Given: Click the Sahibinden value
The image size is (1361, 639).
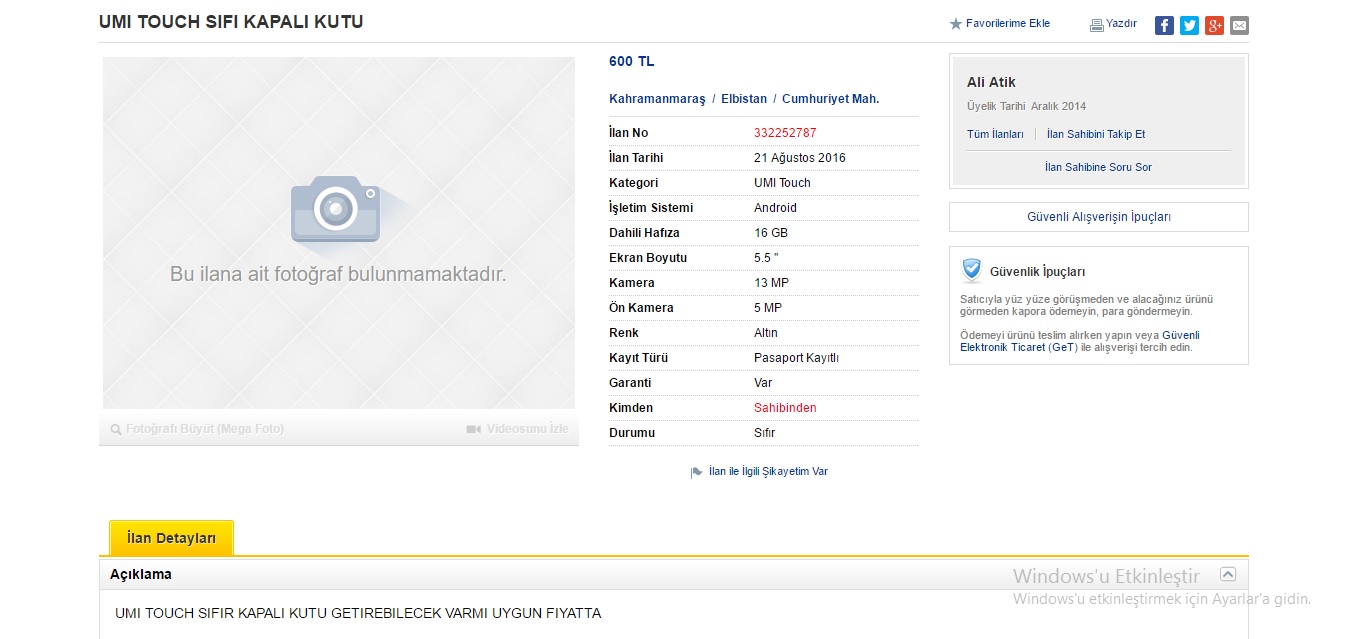Looking at the screenshot, I should pyautogui.click(x=785, y=408).
